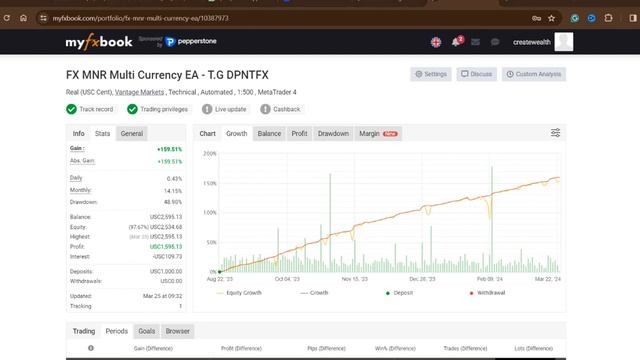Click the Balance value USC2,595.13
Viewport: 640px width, 360px height.
(x=166, y=217)
